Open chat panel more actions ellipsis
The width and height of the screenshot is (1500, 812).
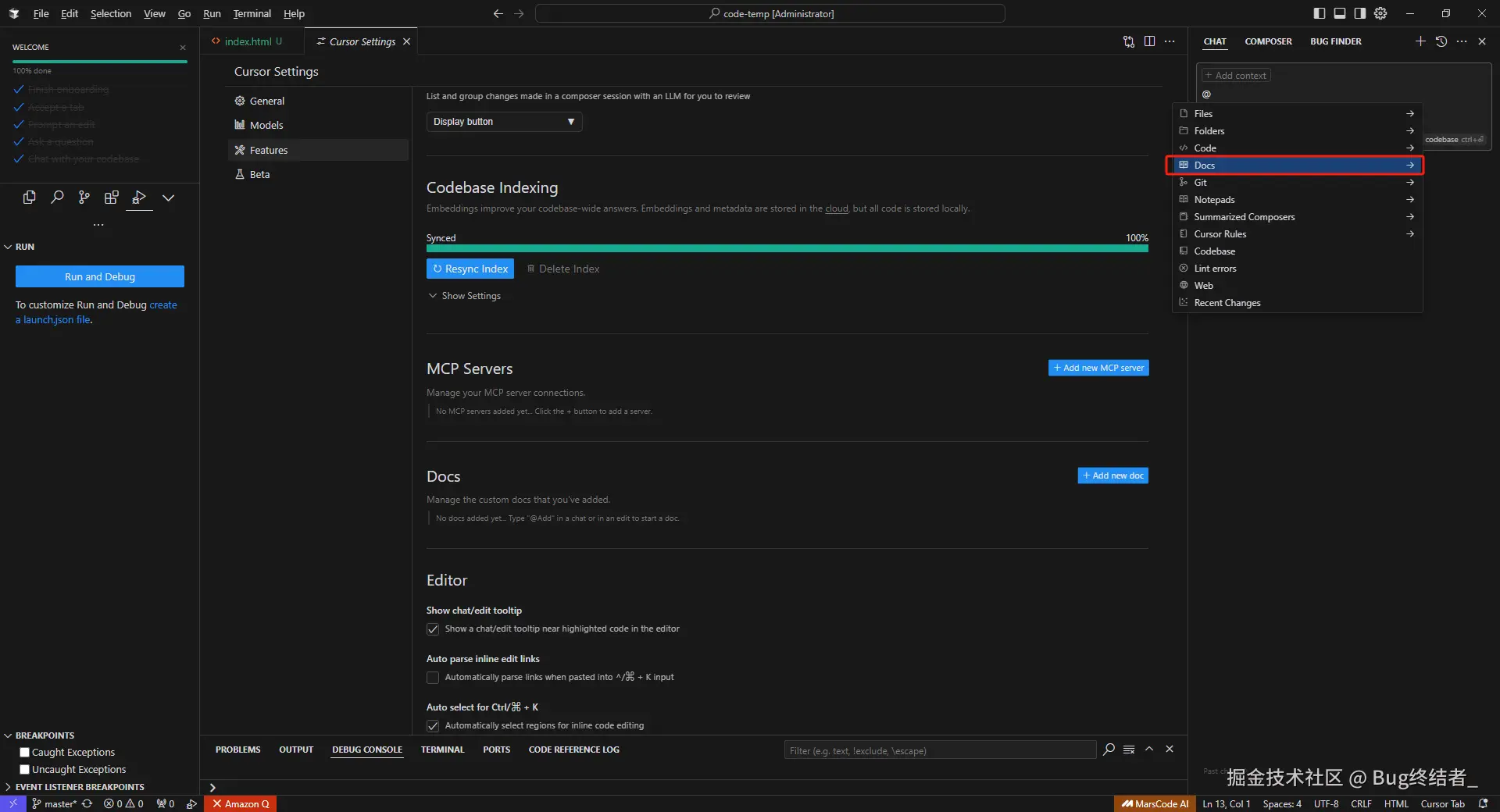pyautogui.click(x=1462, y=41)
